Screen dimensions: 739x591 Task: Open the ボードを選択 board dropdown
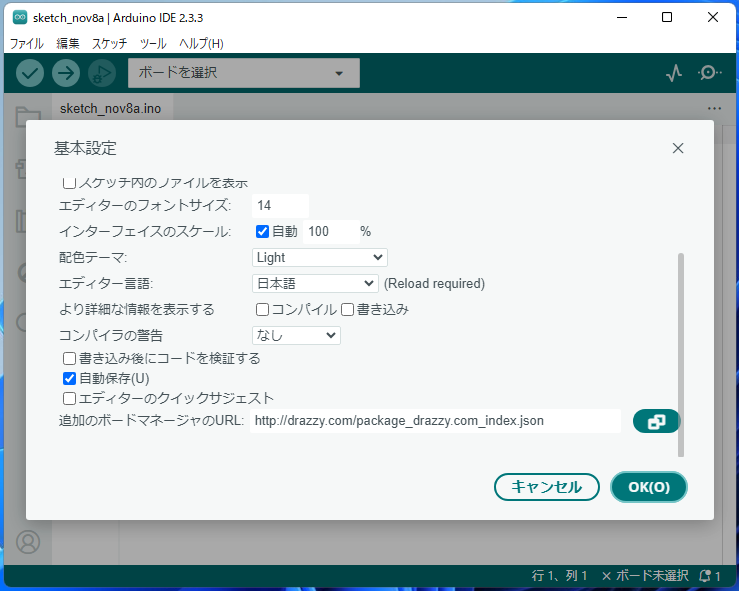pos(244,73)
